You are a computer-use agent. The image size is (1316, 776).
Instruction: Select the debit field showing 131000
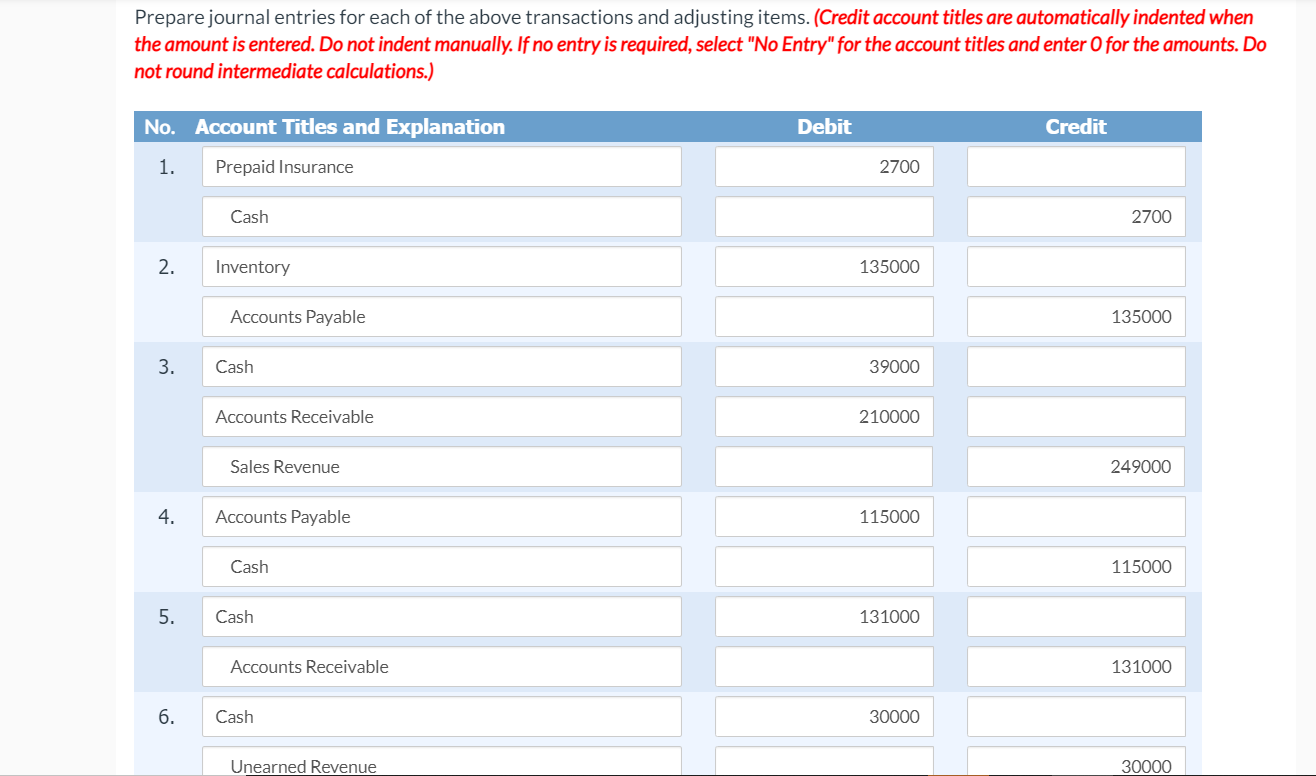tap(824, 617)
